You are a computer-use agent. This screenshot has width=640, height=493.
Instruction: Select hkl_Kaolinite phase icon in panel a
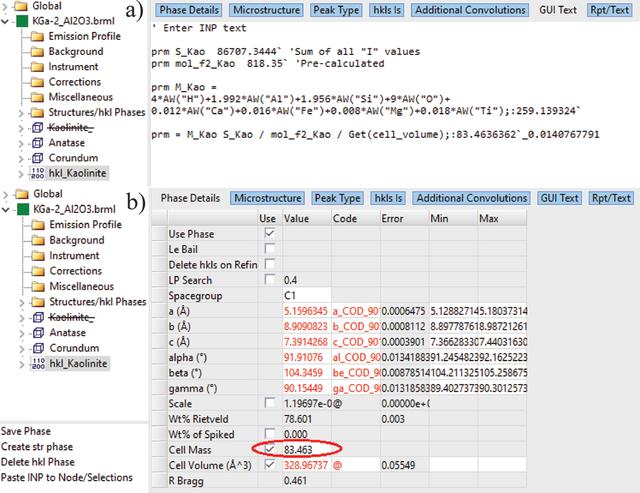[x=38, y=173]
